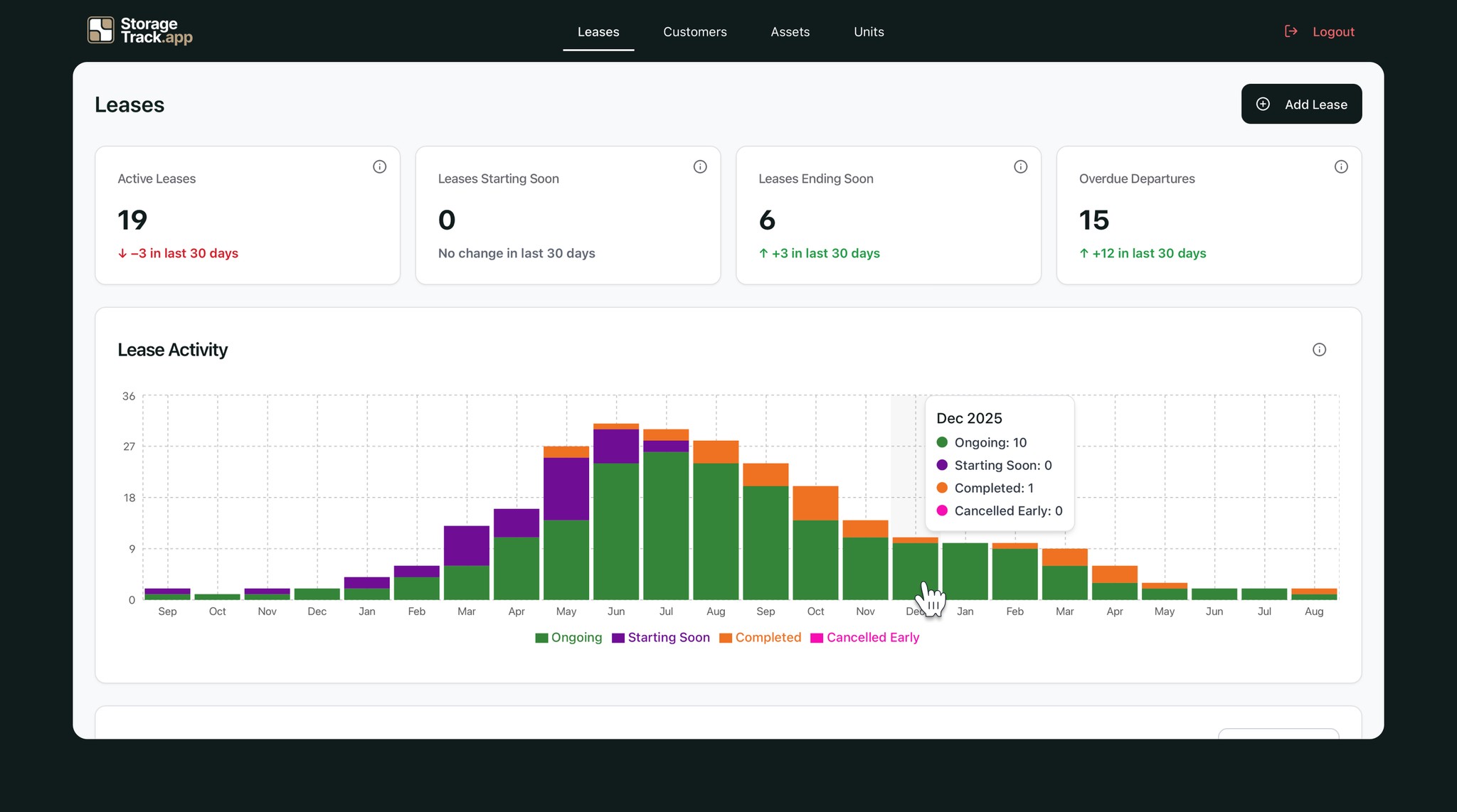The width and height of the screenshot is (1457, 812).
Task: Click 'No change in last 30 days' text
Action: click(x=516, y=253)
